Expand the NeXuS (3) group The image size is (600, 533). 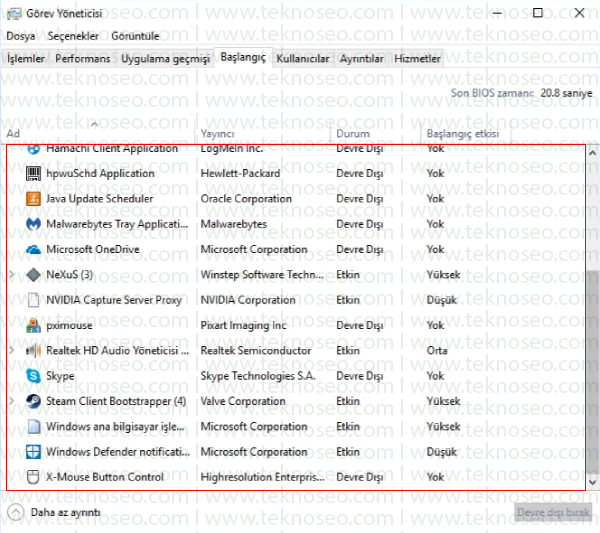pyautogui.click(x=11, y=274)
